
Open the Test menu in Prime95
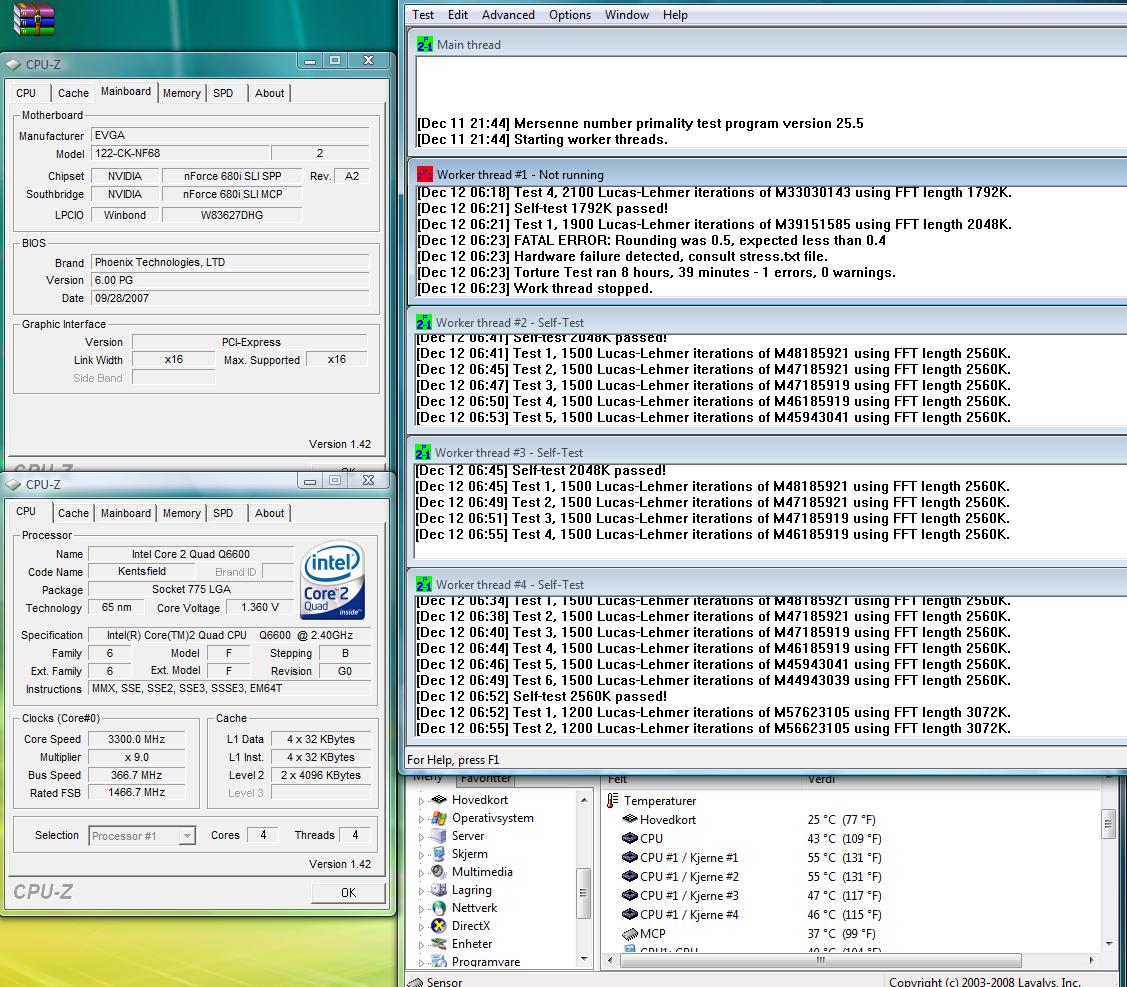(423, 14)
